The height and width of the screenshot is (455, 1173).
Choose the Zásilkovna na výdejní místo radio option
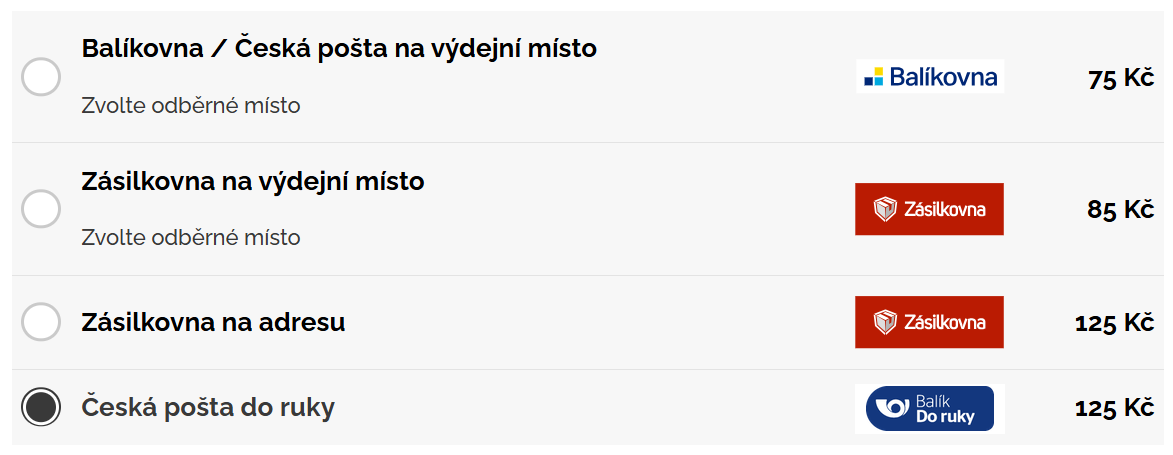click(40, 209)
